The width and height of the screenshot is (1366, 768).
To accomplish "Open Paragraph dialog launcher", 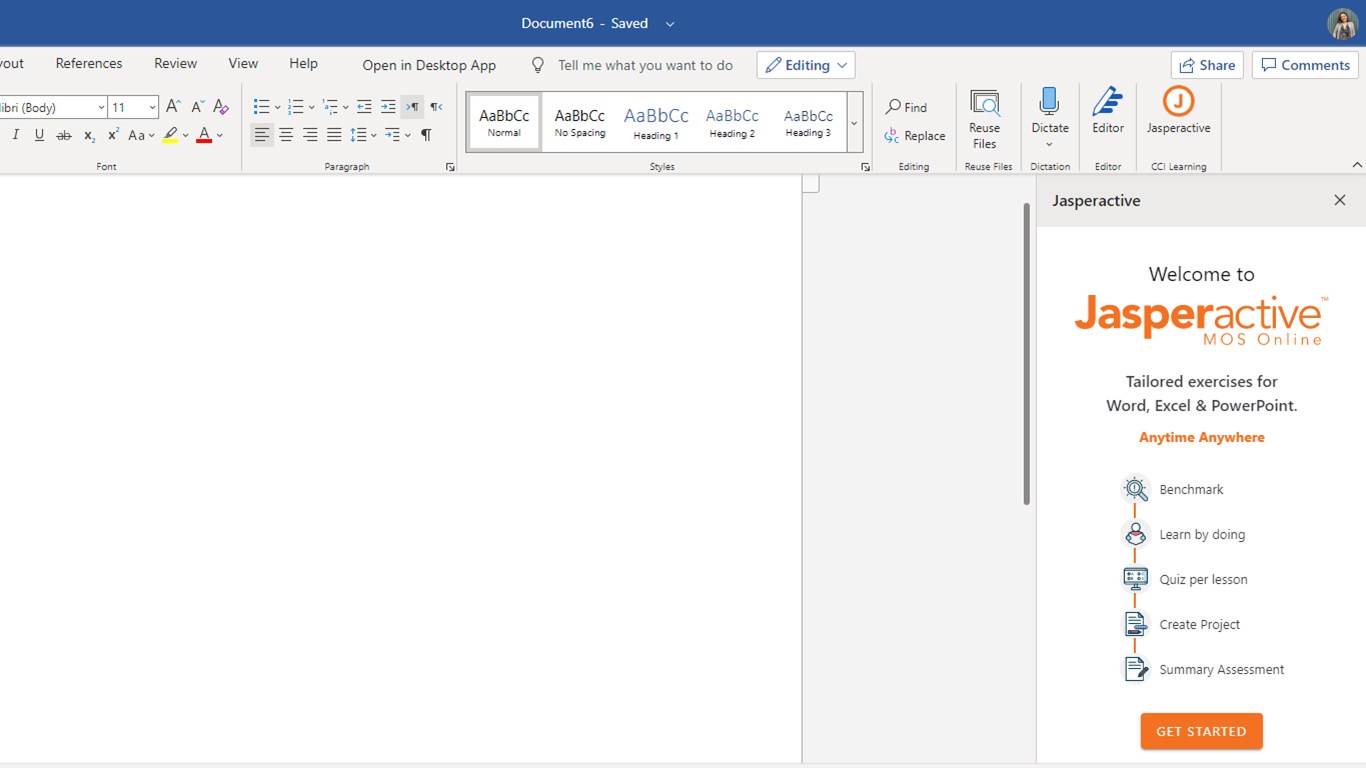I will click(451, 167).
